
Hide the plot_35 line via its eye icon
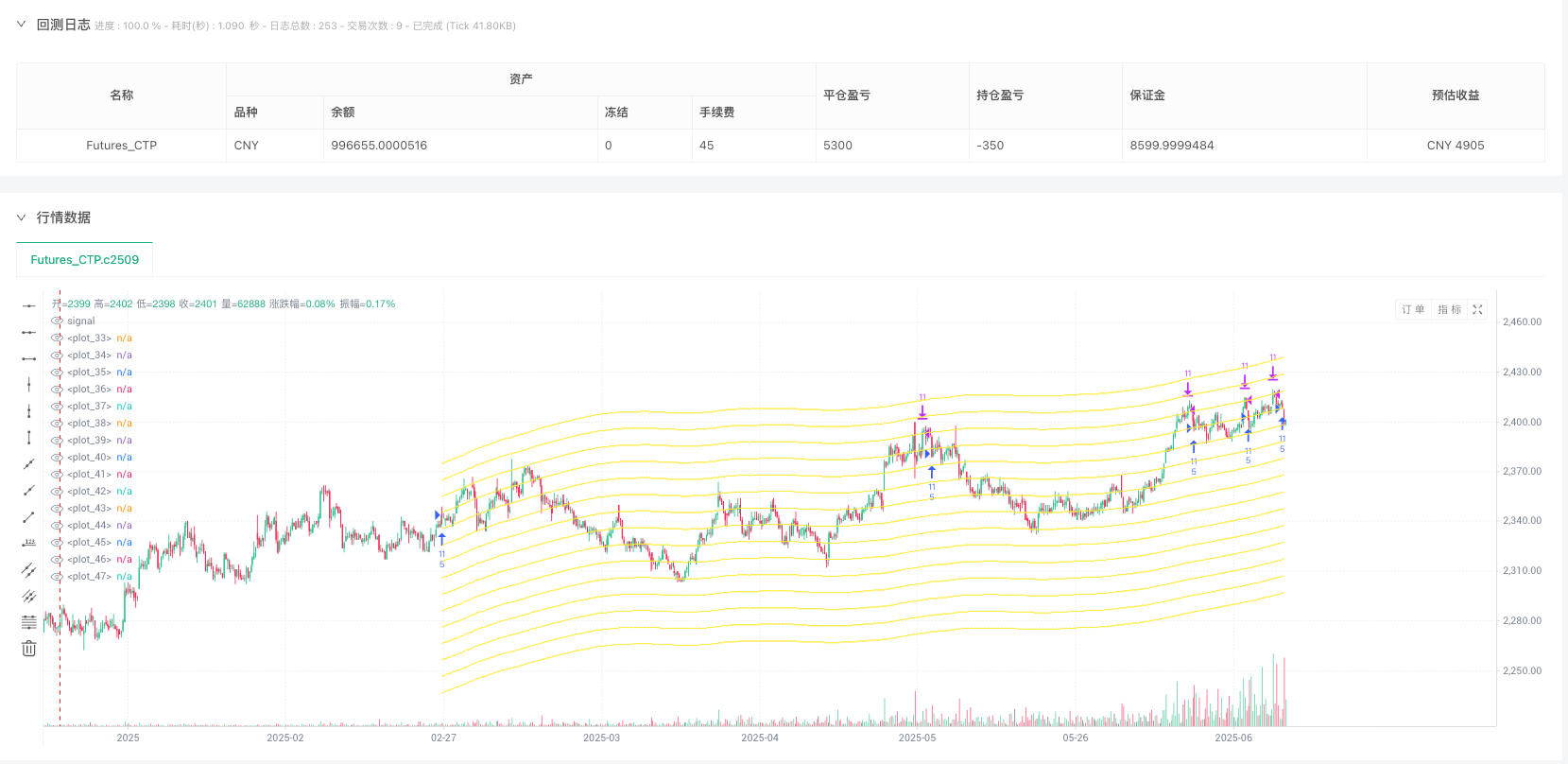click(x=57, y=373)
